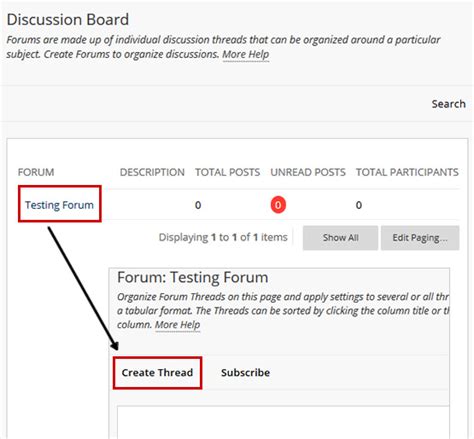The height and width of the screenshot is (439, 474).
Task: Click the total posts count for Testing Forum
Action: tap(198, 205)
